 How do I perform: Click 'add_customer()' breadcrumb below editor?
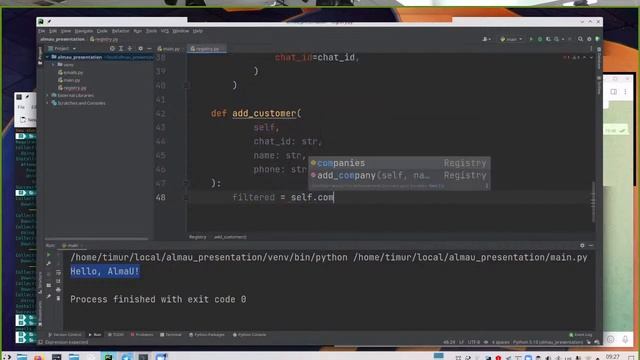(x=230, y=237)
